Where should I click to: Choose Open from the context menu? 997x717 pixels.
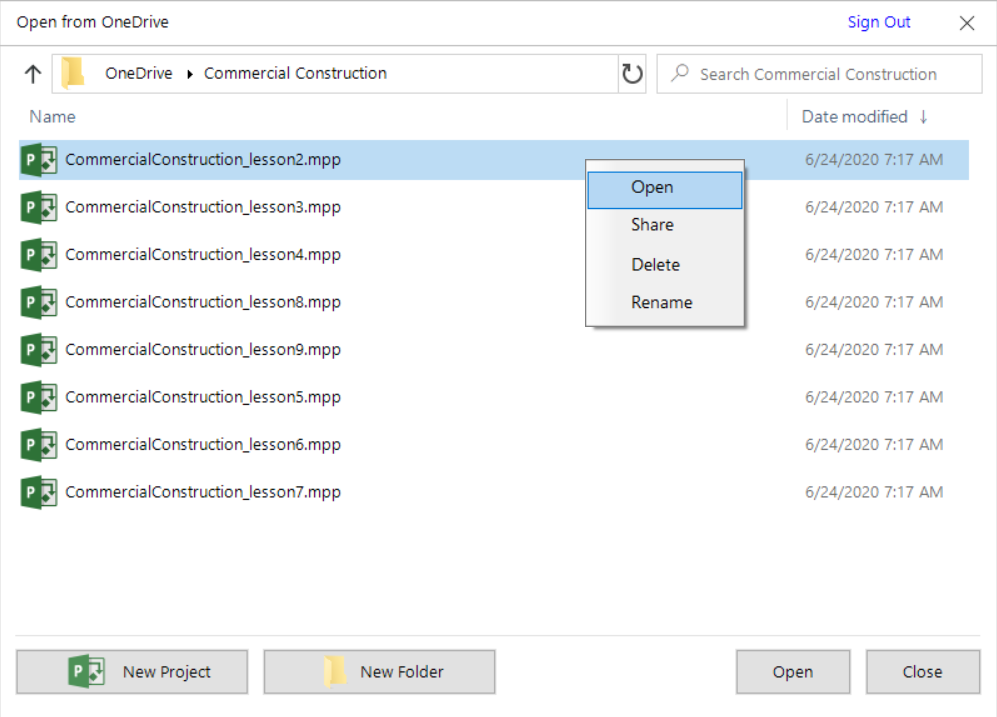653,188
